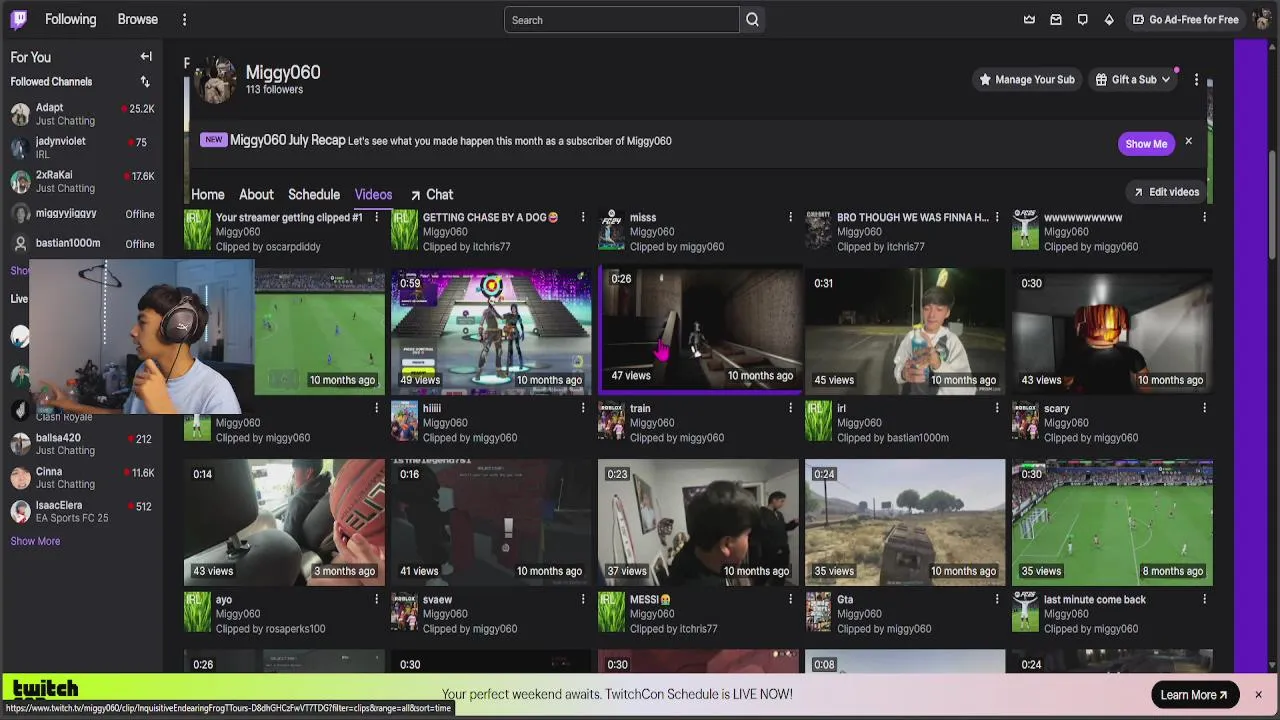The image size is (1280, 720).
Task: Play the ayo basketball clip thumbnail
Action: click(x=284, y=522)
